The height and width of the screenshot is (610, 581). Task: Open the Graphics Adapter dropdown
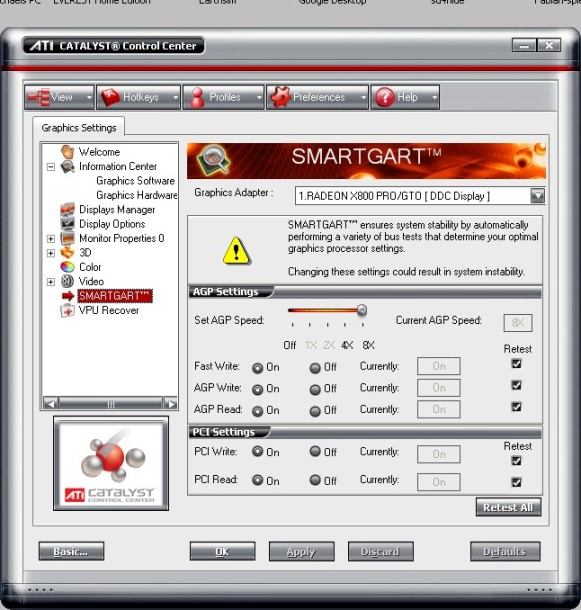coord(537,196)
